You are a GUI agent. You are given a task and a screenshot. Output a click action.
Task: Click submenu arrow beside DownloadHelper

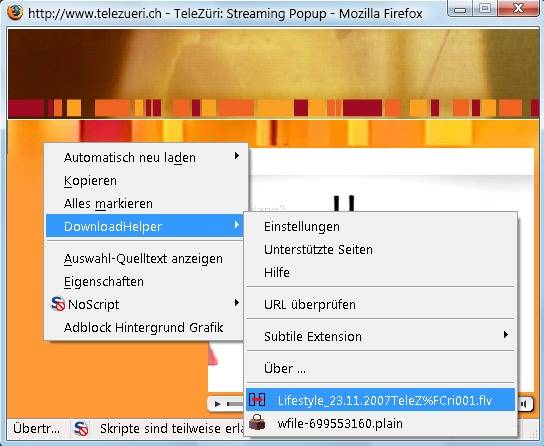click(237, 225)
